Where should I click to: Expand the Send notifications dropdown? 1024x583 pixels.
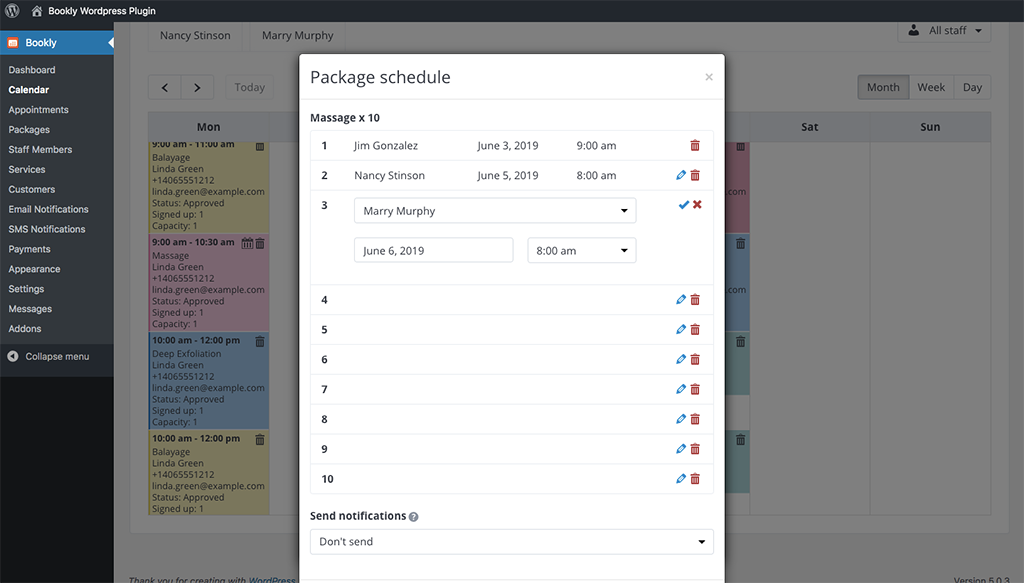tap(511, 542)
